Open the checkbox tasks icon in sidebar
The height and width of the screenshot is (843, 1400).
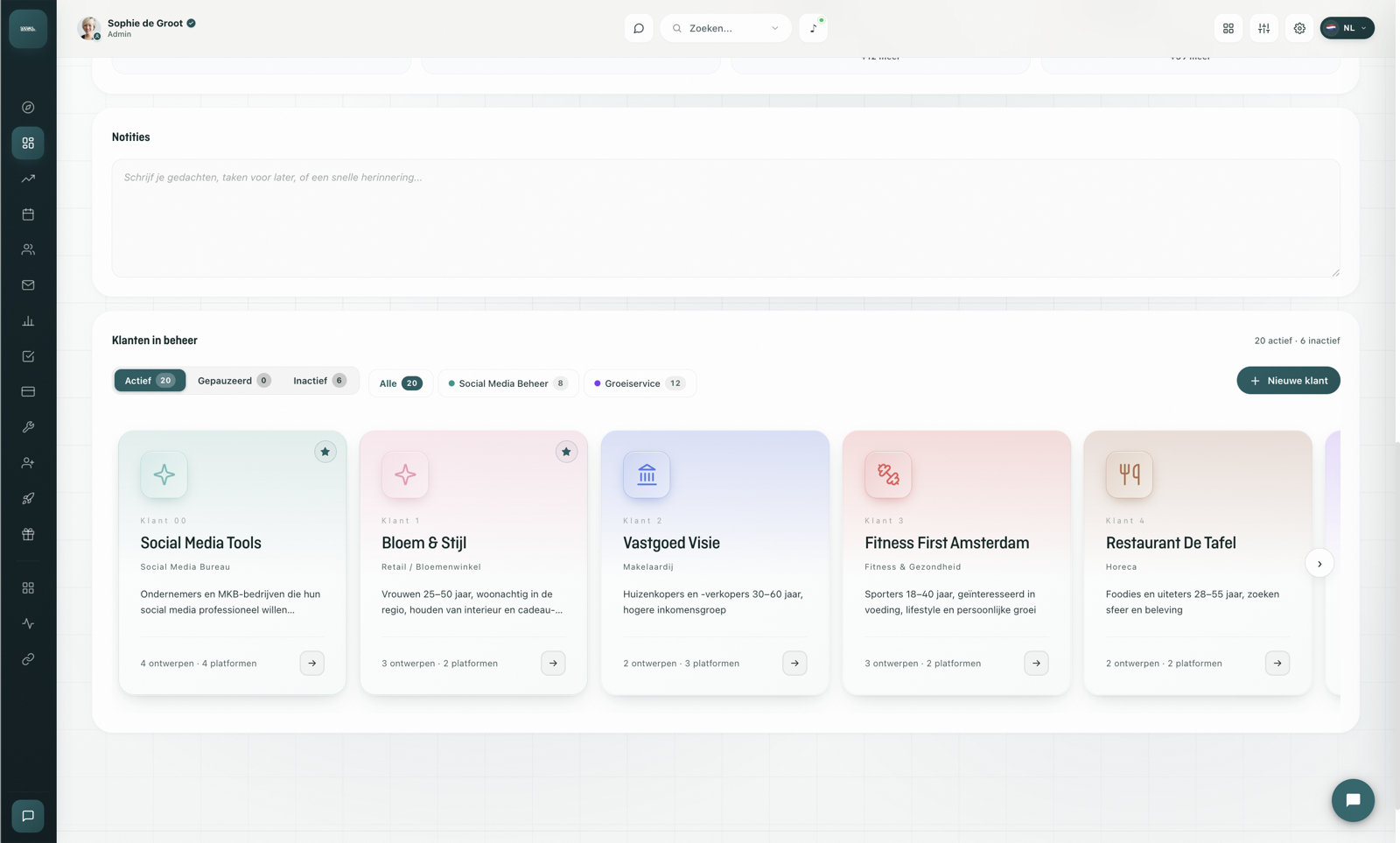point(28,356)
